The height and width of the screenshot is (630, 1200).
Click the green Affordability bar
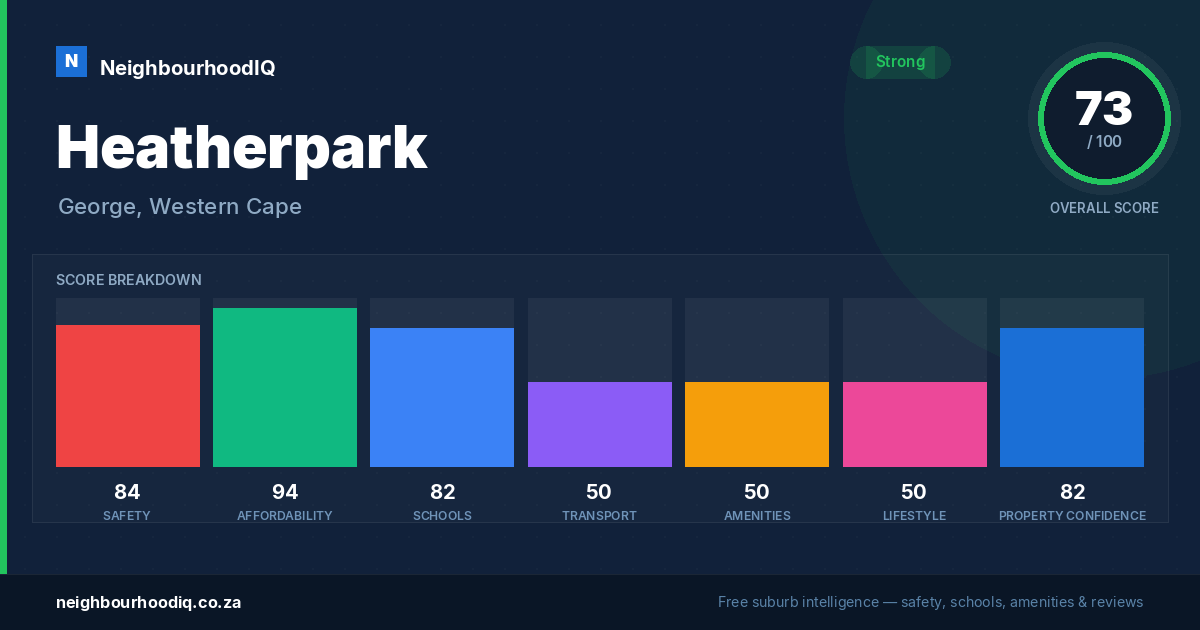[x=285, y=387]
